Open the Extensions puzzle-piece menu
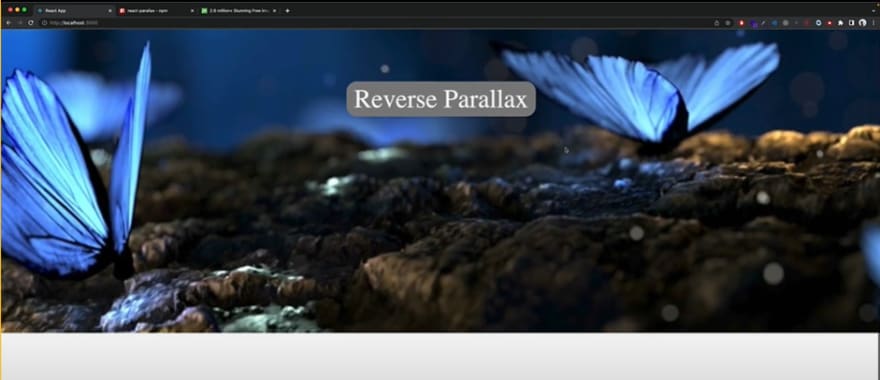880x380 pixels. coord(841,22)
